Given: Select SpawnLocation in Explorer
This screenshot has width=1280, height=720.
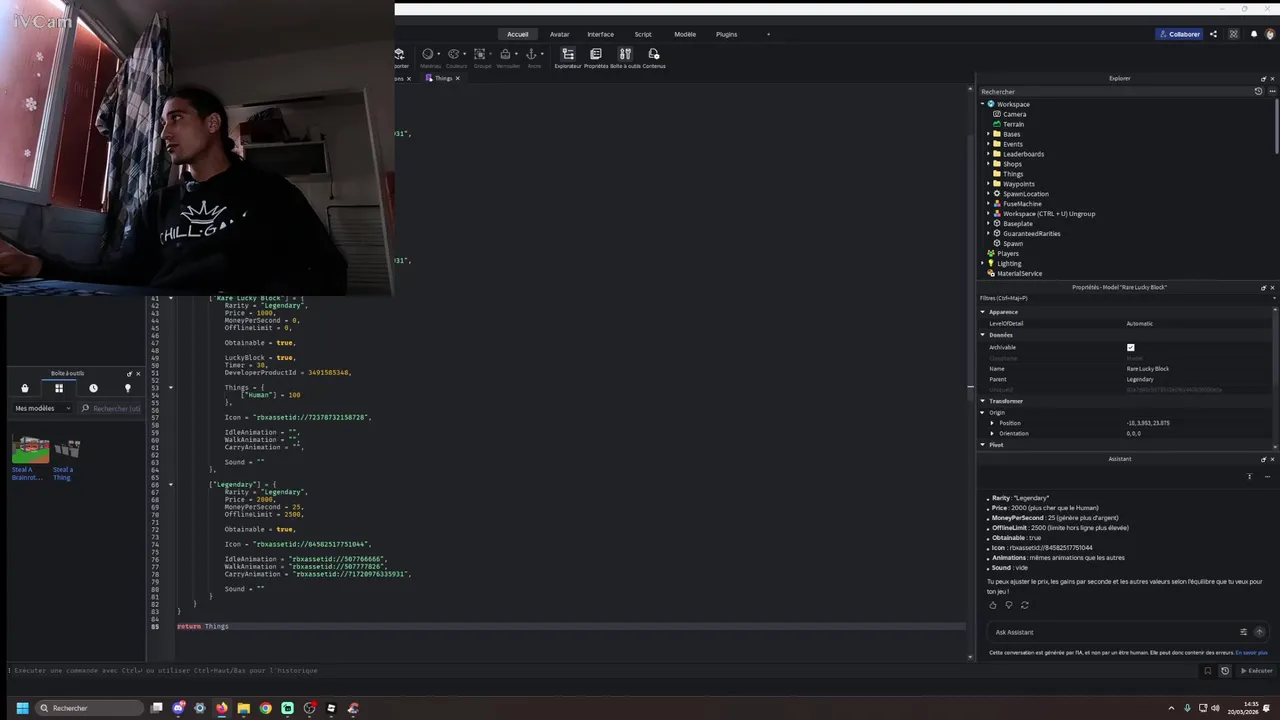Looking at the screenshot, I should pos(1025,194).
